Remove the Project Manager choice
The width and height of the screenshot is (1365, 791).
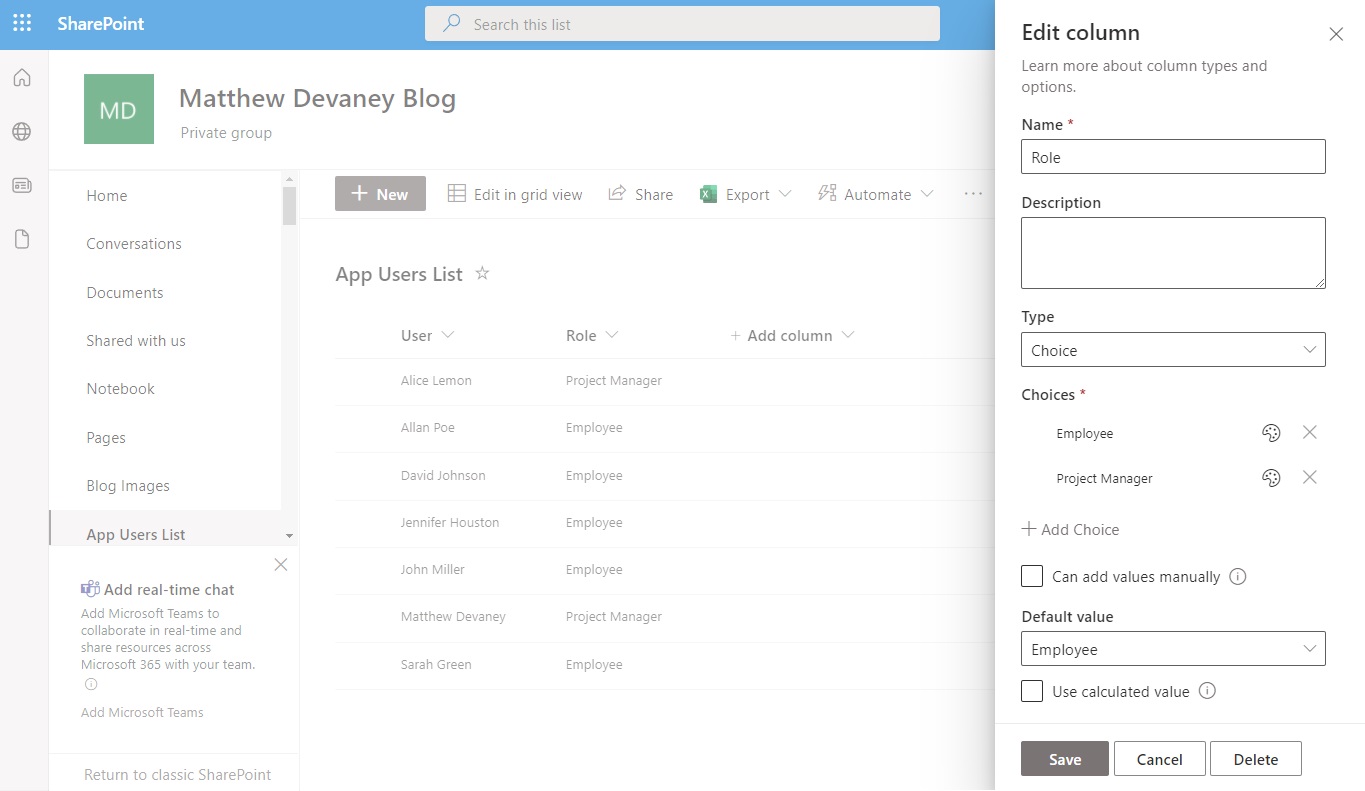1309,478
